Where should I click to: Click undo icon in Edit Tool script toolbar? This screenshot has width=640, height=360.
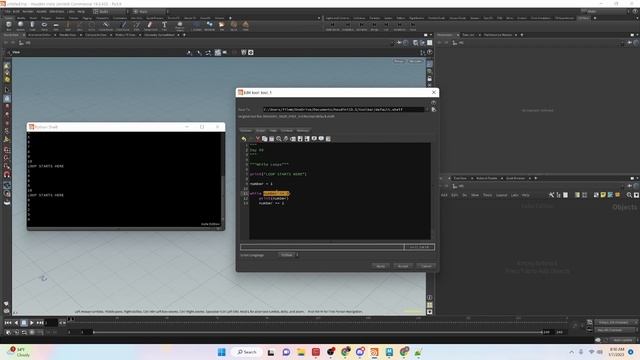tap(244, 139)
